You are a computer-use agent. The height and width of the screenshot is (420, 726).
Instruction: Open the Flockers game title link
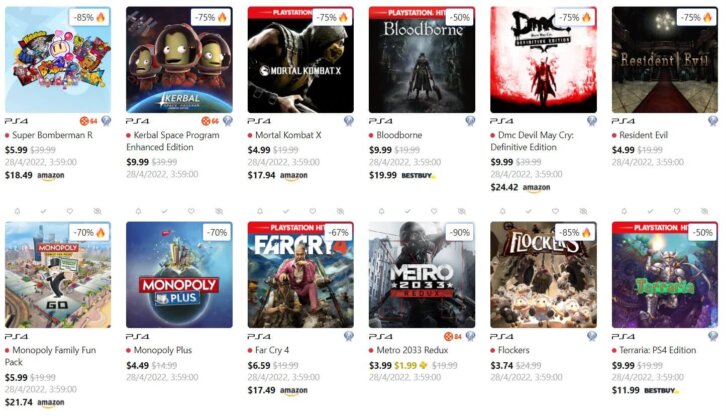click(x=513, y=350)
